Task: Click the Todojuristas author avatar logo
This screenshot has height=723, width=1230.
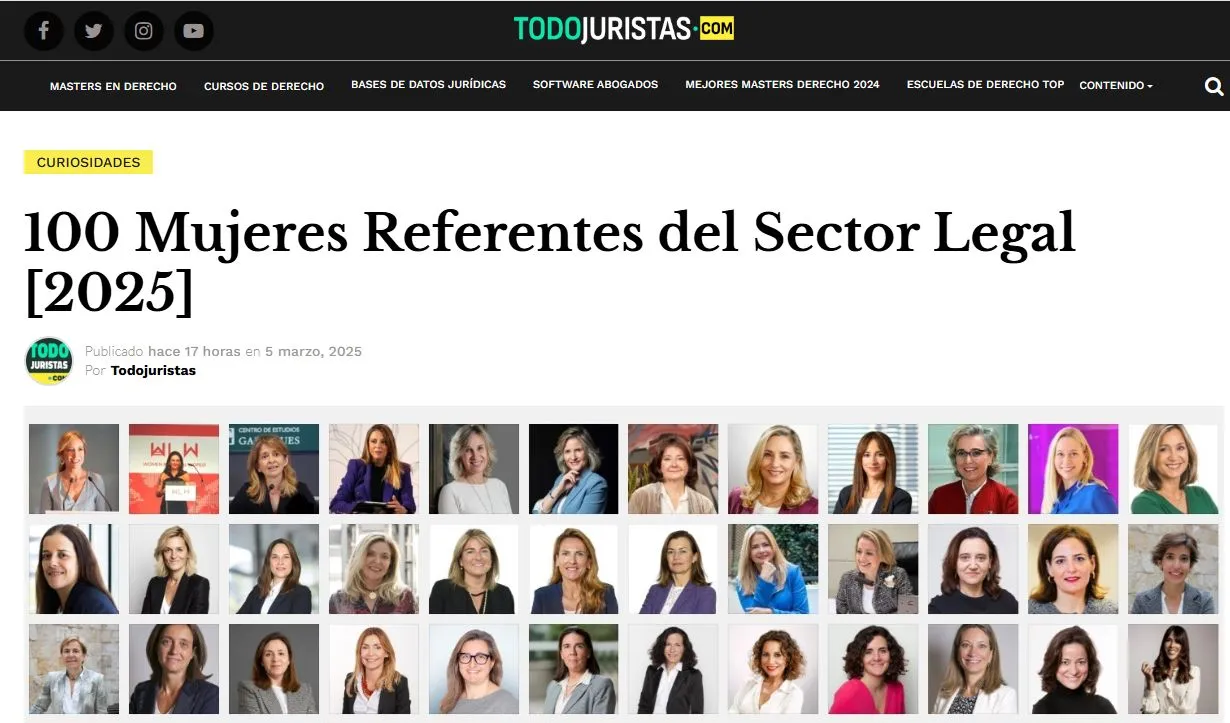Action: click(x=49, y=361)
